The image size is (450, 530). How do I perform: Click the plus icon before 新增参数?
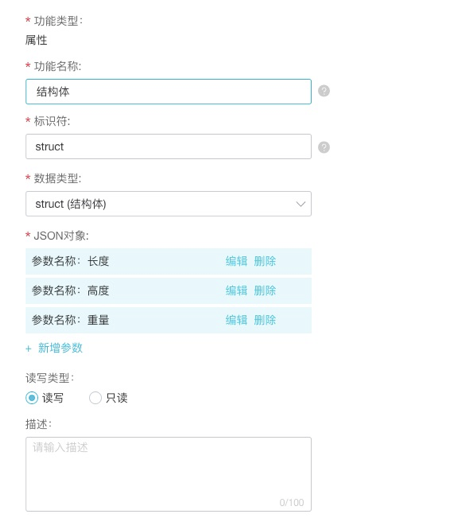pos(28,348)
